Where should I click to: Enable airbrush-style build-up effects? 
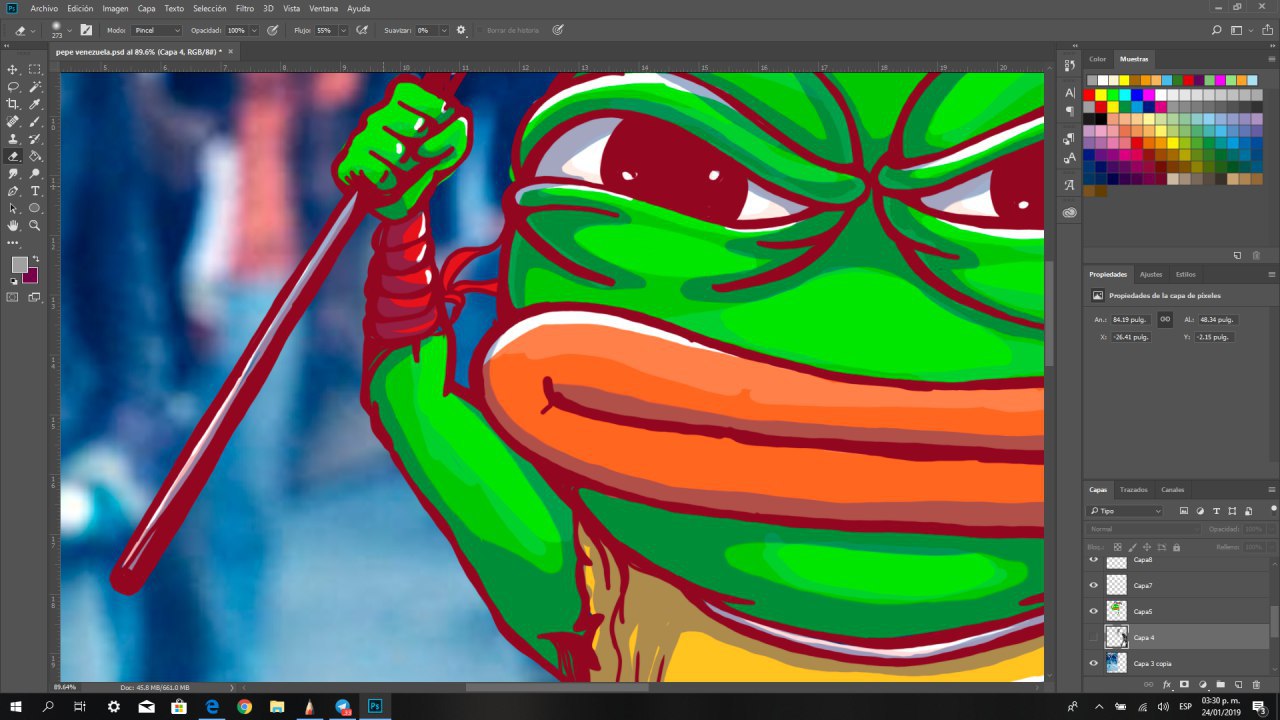(x=362, y=30)
